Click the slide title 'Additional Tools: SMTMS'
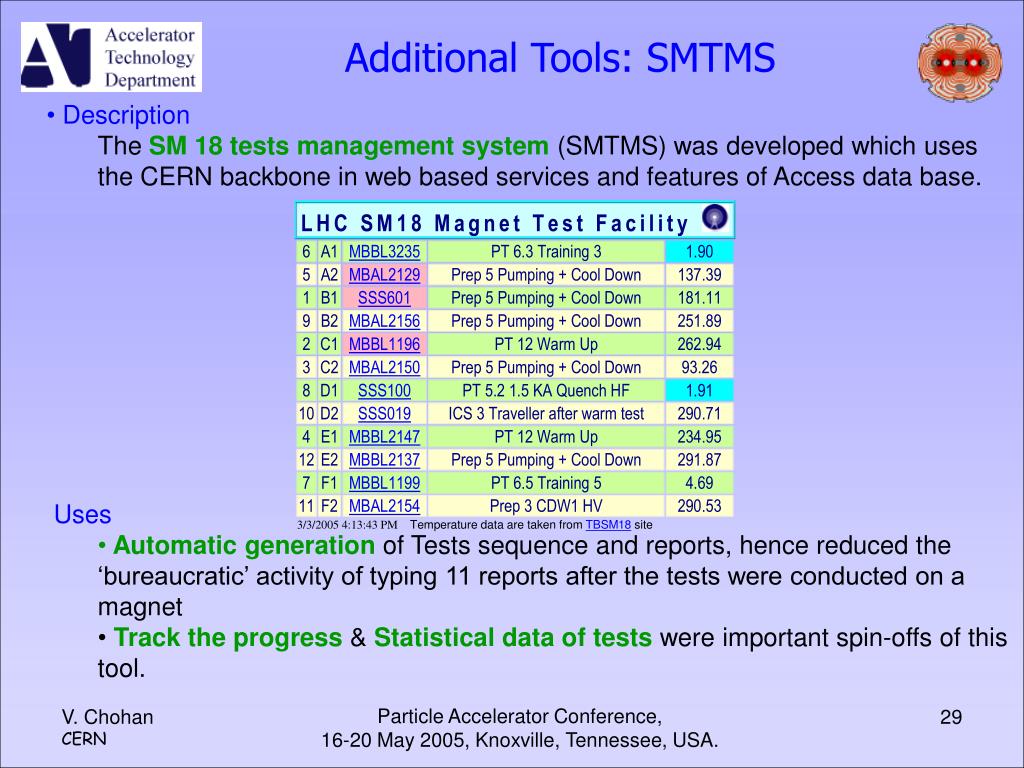Screen dimensions: 1024x768 (560, 57)
